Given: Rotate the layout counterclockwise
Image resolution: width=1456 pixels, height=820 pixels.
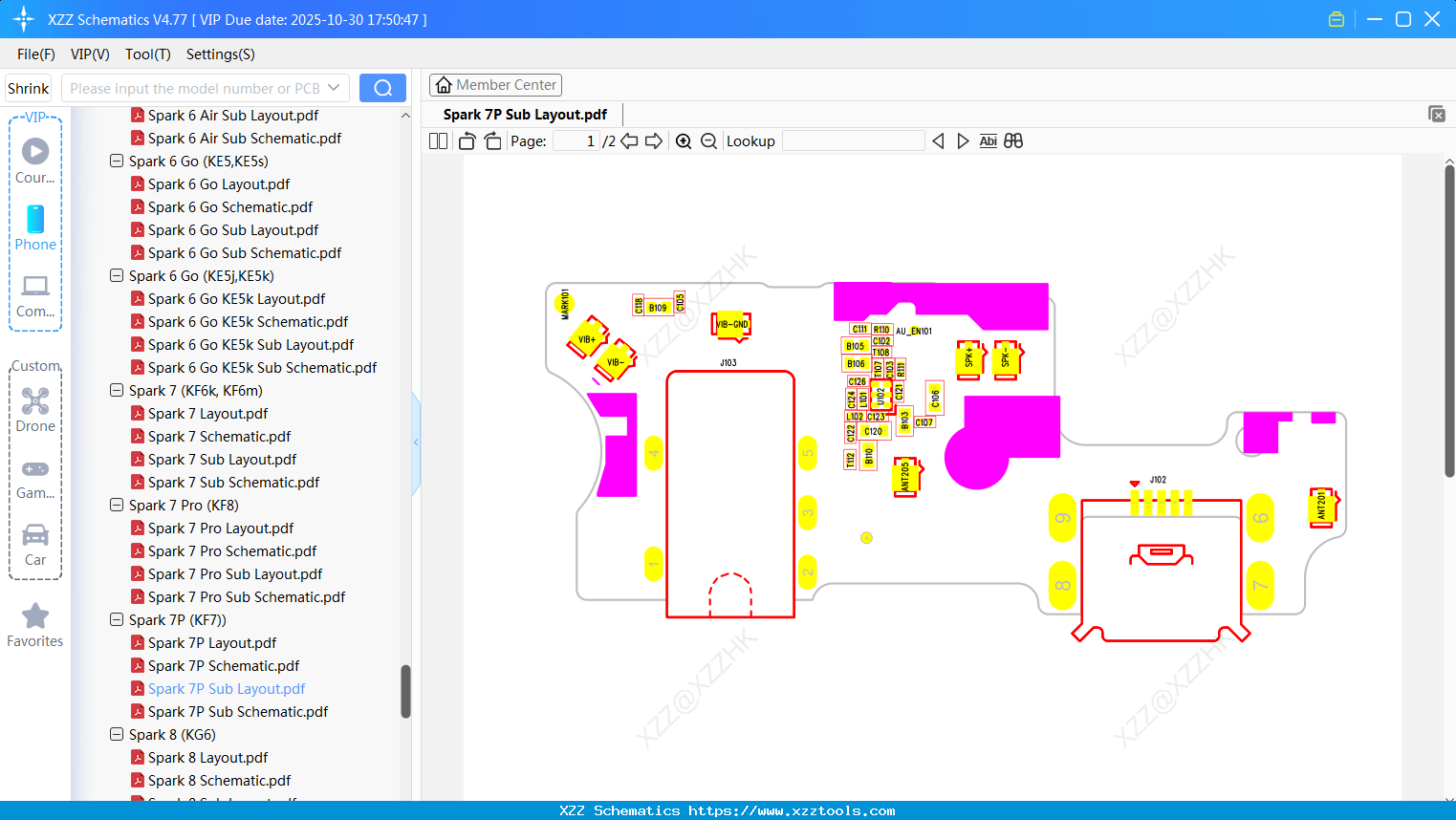Looking at the screenshot, I should (466, 140).
